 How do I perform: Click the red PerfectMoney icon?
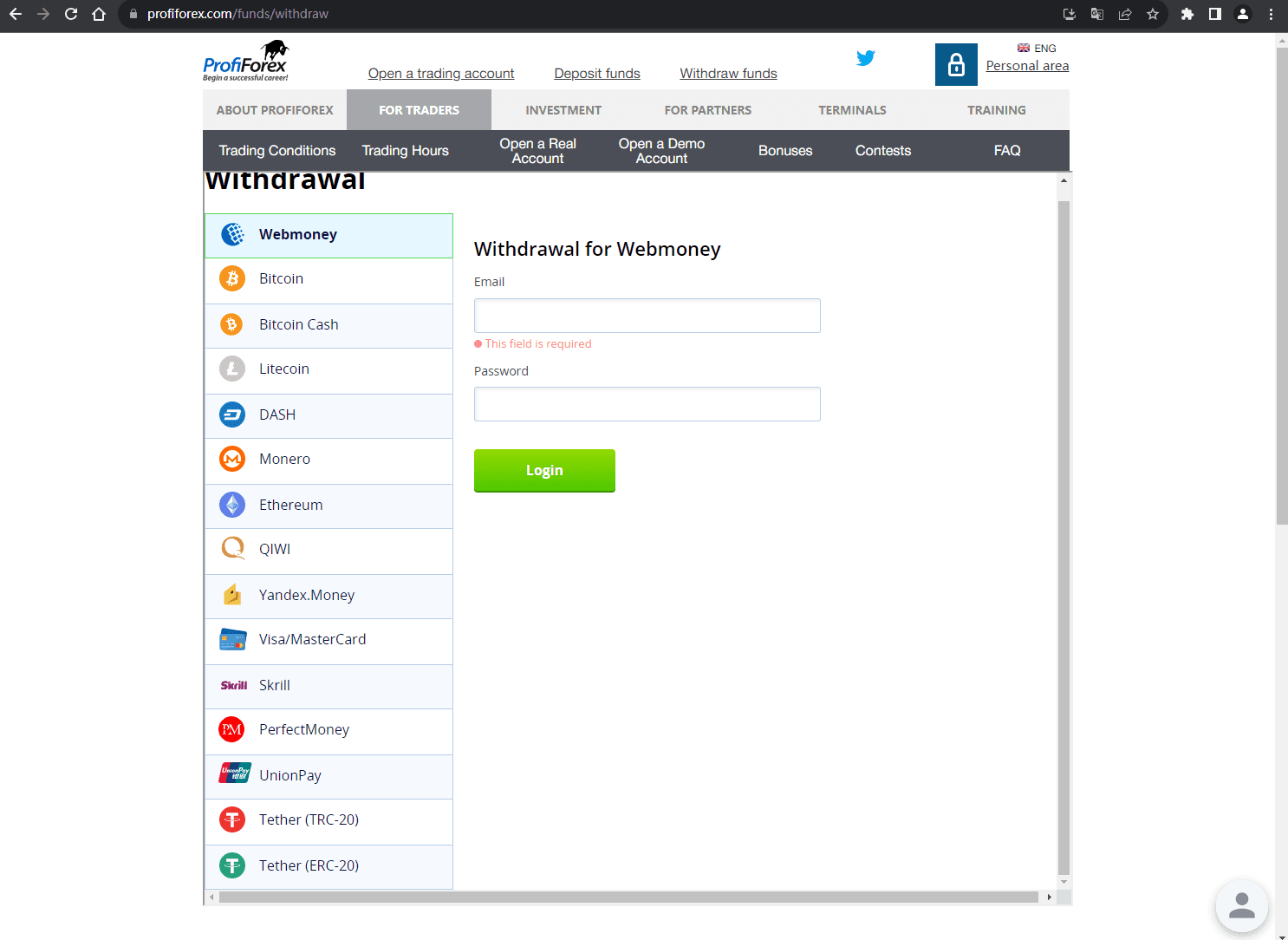point(232,729)
